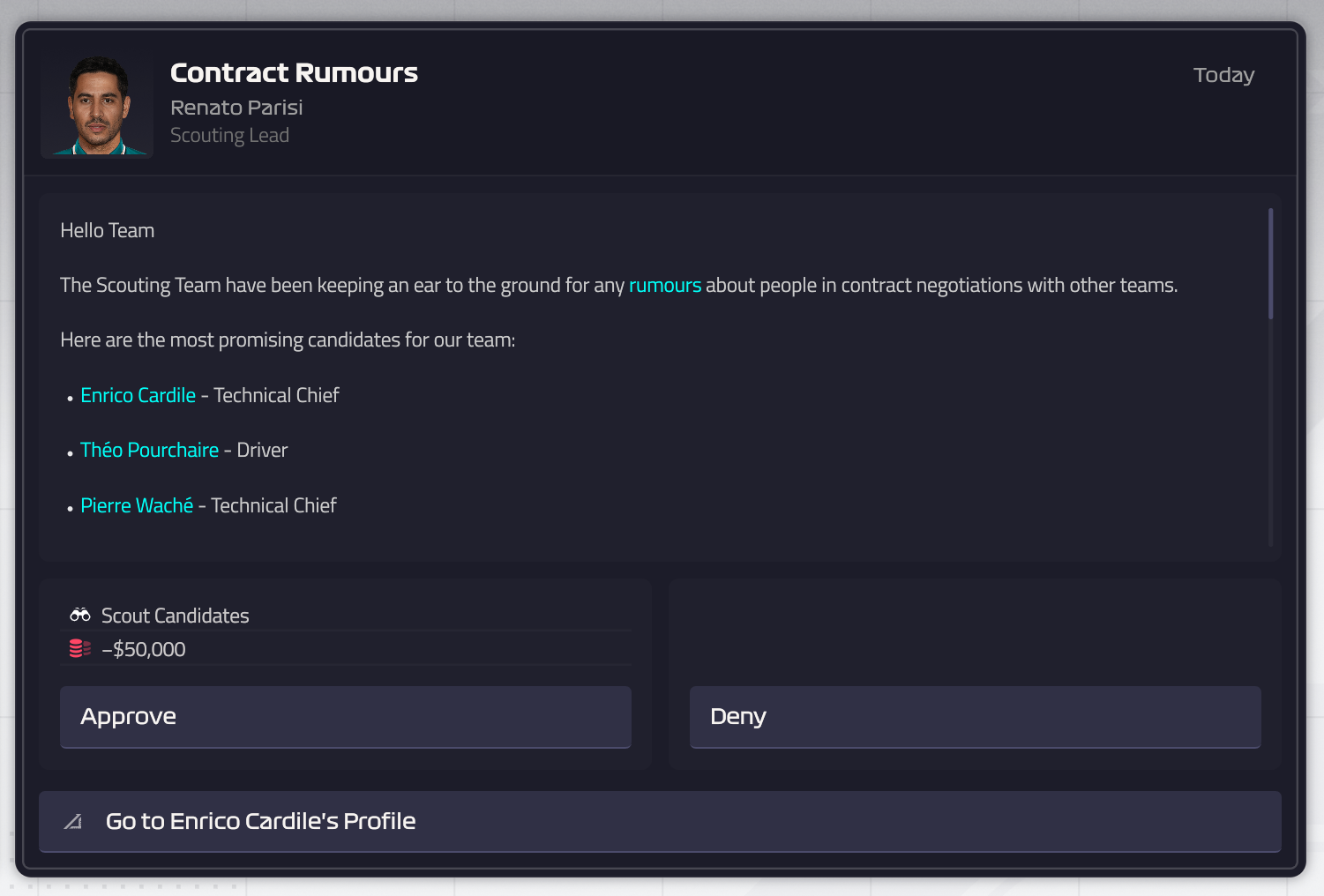
Task: Click the message body scrollbar
Action: 1270,265
